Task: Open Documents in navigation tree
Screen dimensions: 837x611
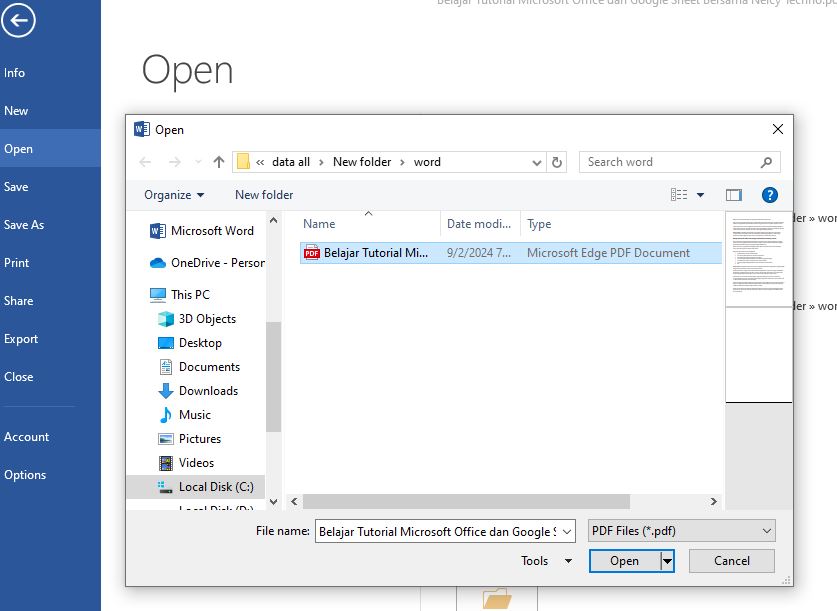Action: (199, 367)
